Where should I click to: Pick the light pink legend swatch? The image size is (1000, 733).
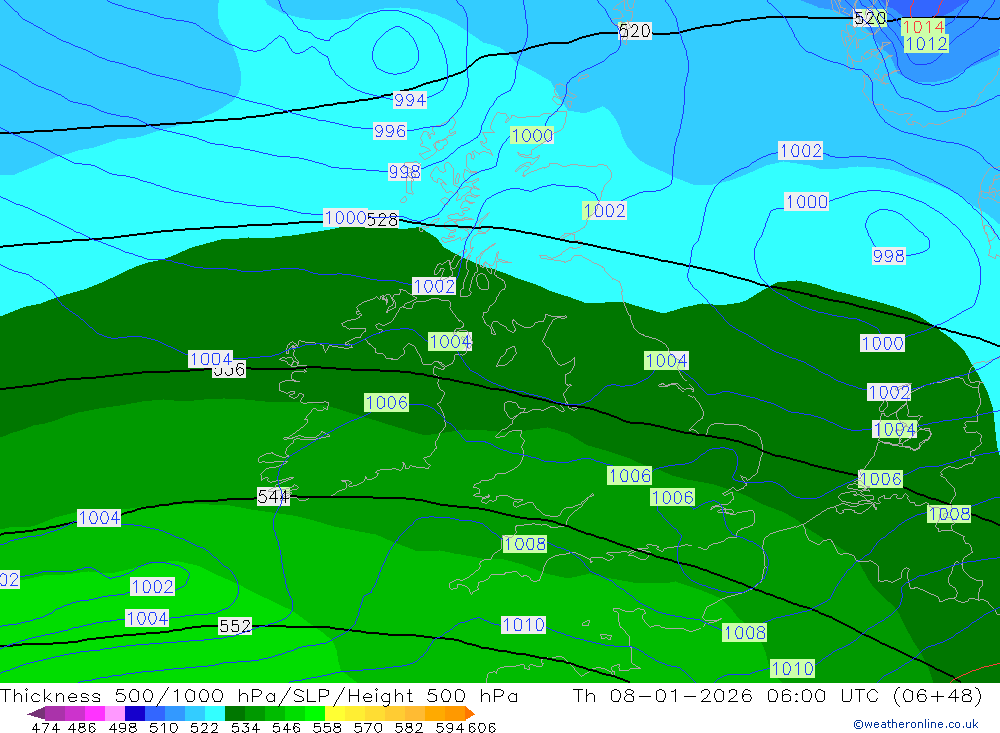(115, 713)
